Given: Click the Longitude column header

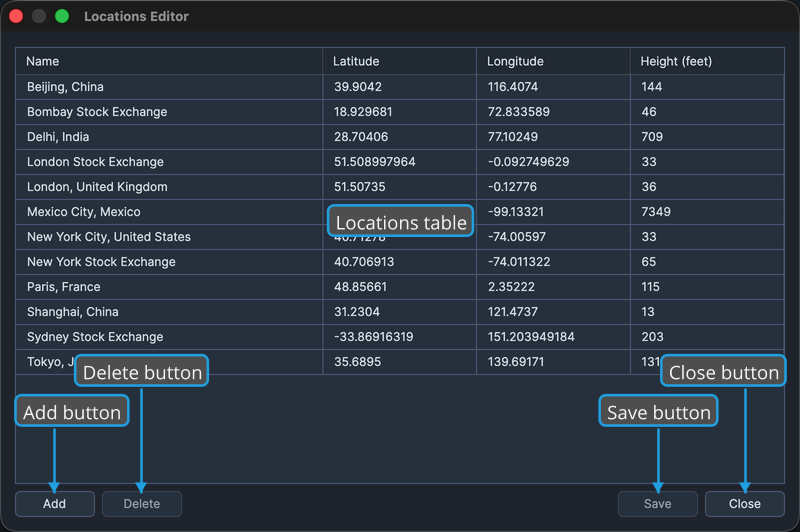Looking at the screenshot, I should [x=553, y=61].
